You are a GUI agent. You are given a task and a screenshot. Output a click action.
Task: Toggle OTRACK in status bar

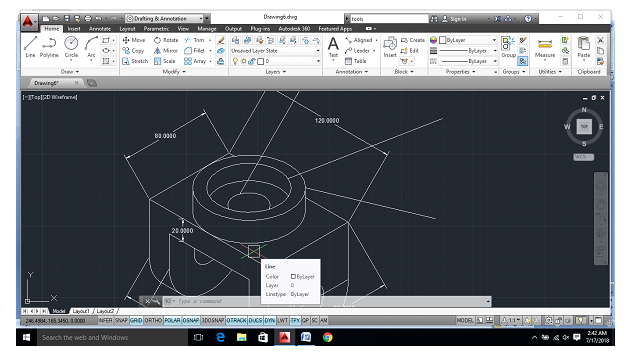tap(236, 320)
